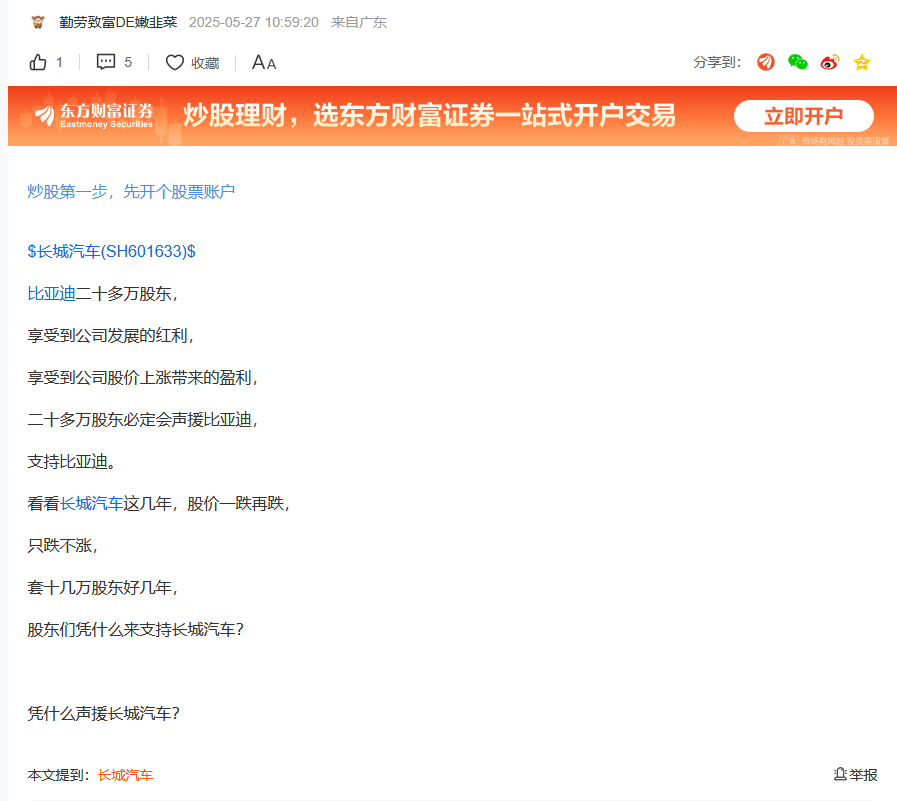The height and width of the screenshot is (801, 897).
Task: Click line 只跌不涨
Action: pos(62,546)
